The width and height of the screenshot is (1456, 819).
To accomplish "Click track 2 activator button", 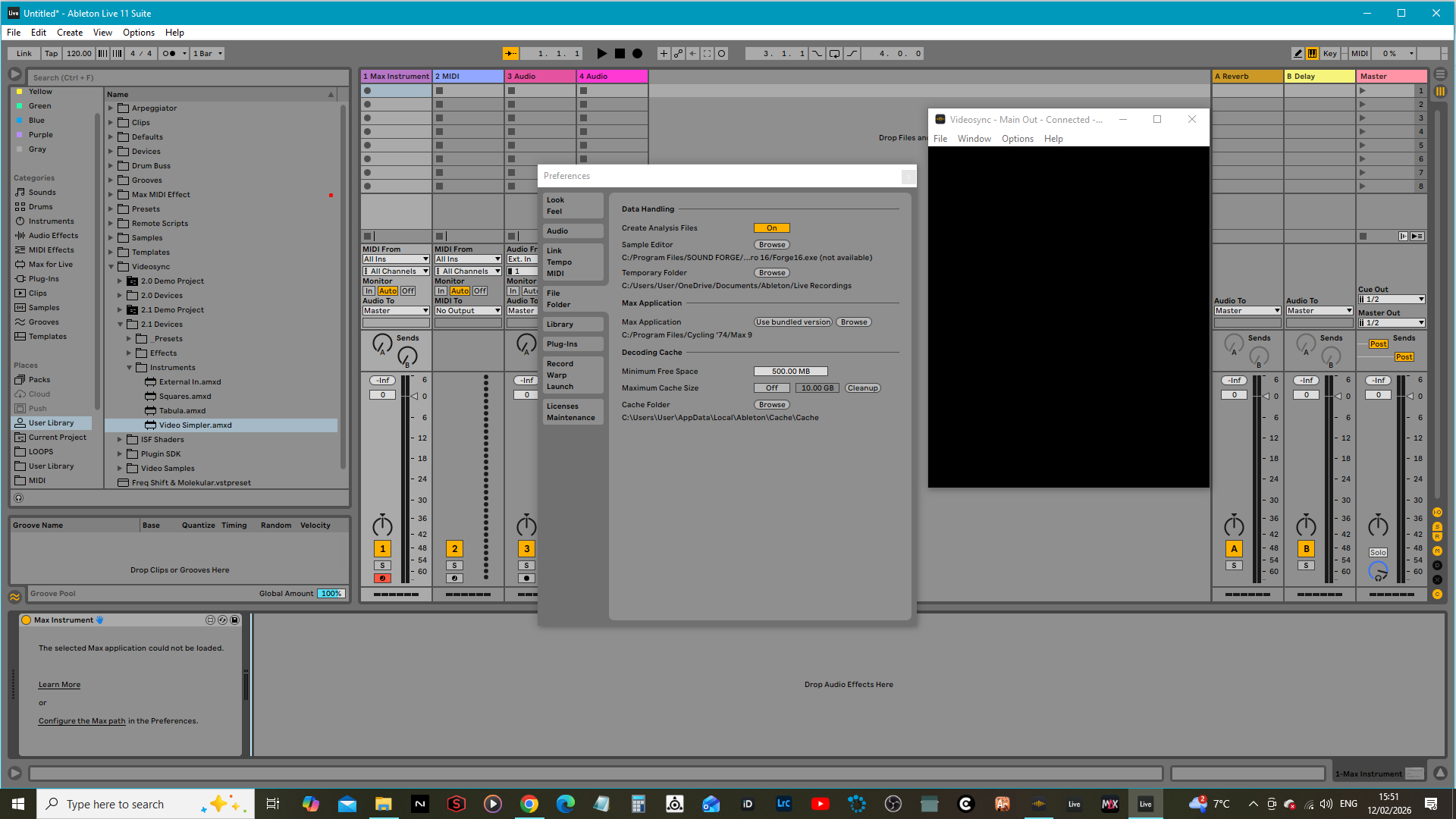I will pos(455,549).
